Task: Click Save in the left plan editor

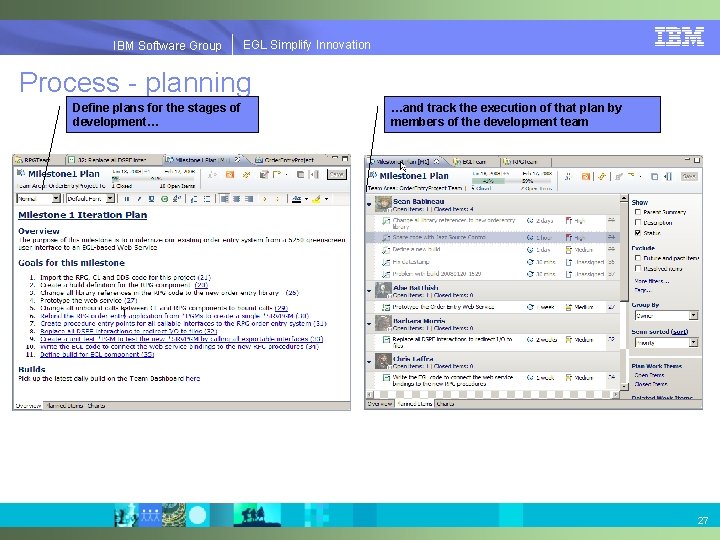Action: point(337,174)
